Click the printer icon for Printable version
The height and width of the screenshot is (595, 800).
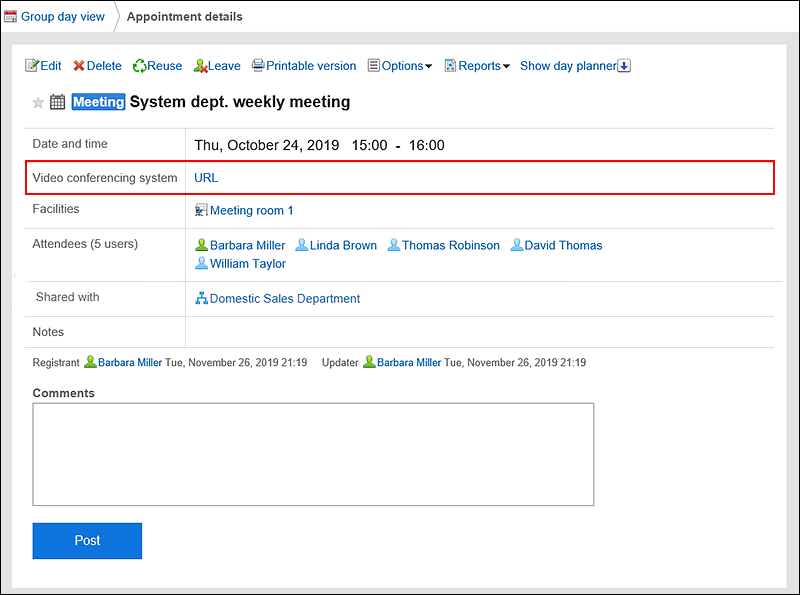coord(259,65)
